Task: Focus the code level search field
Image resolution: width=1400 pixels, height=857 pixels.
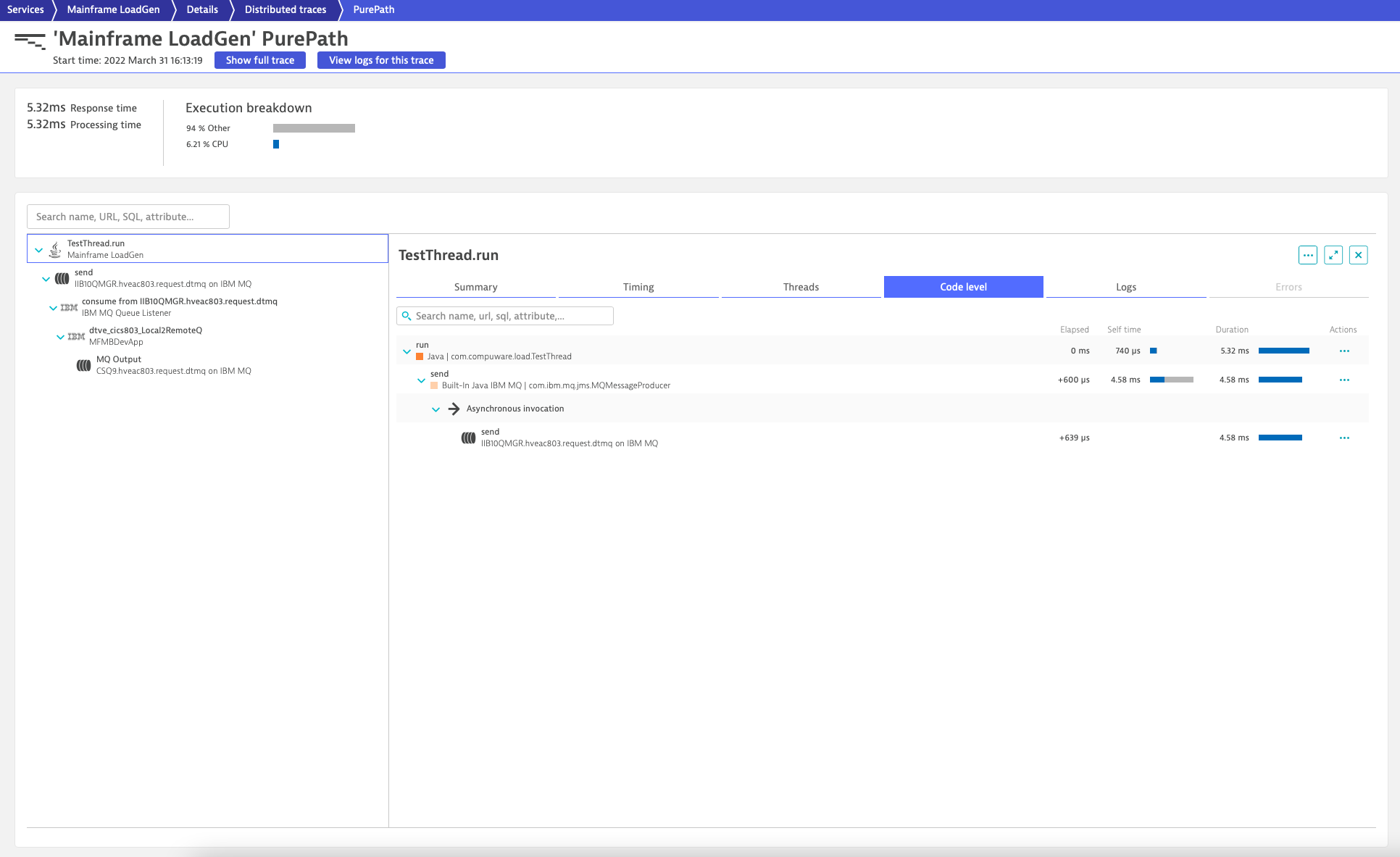Action: pos(505,316)
